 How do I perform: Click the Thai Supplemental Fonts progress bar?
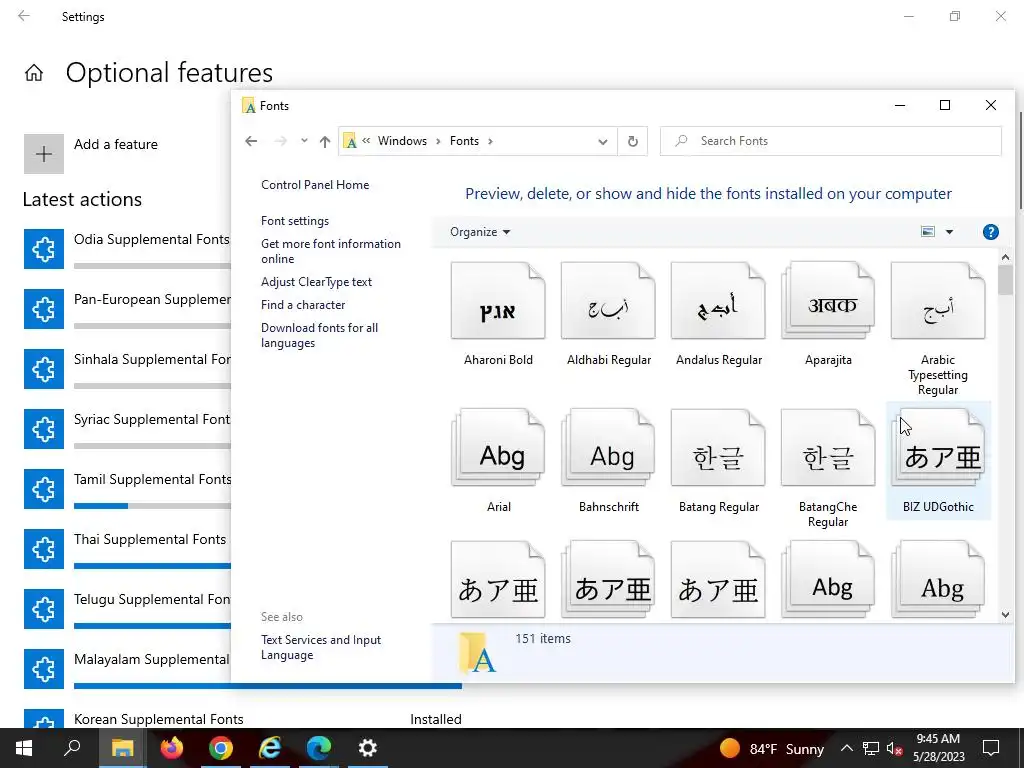(152, 566)
